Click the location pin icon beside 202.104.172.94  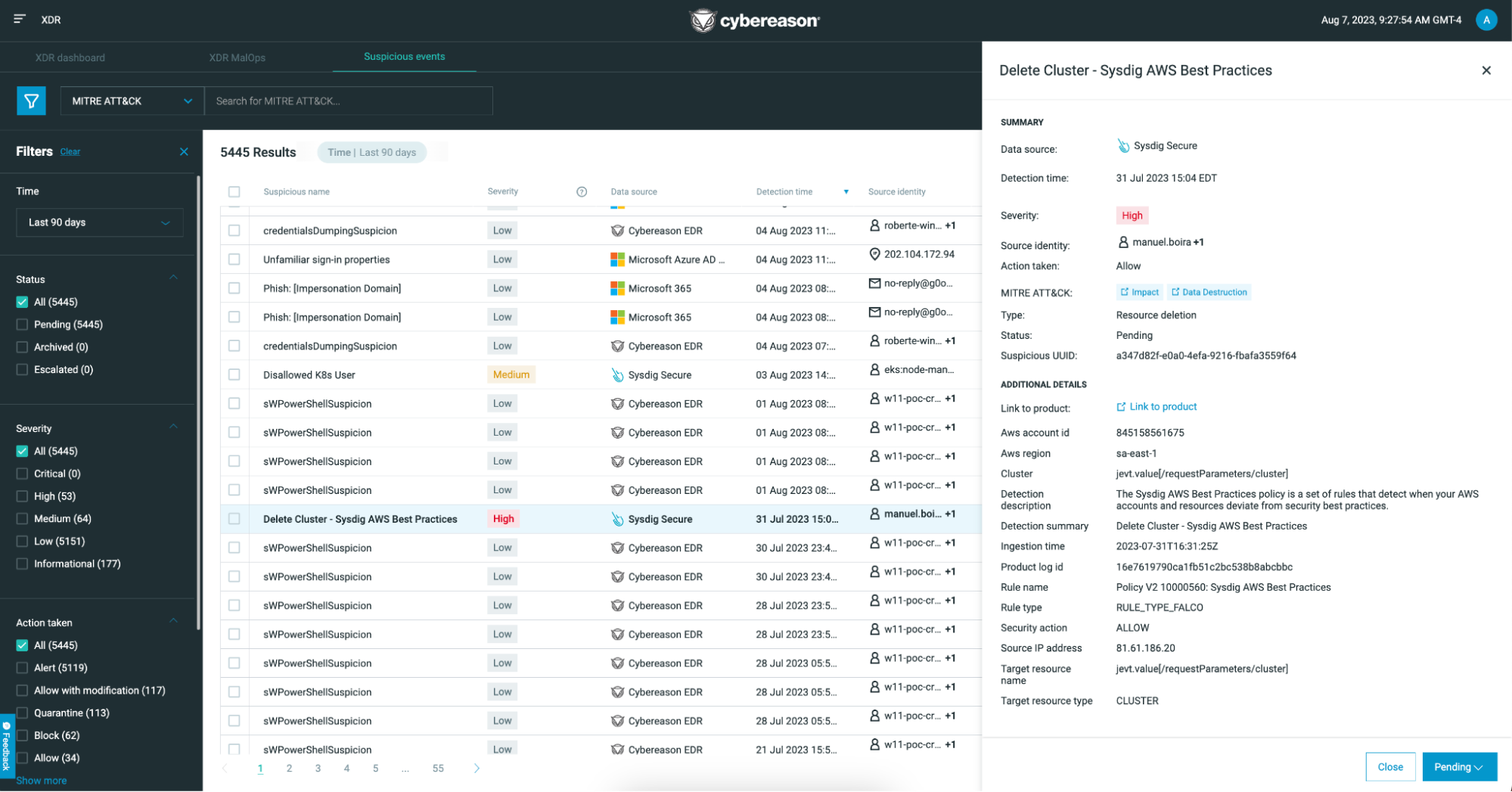(874, 254)
